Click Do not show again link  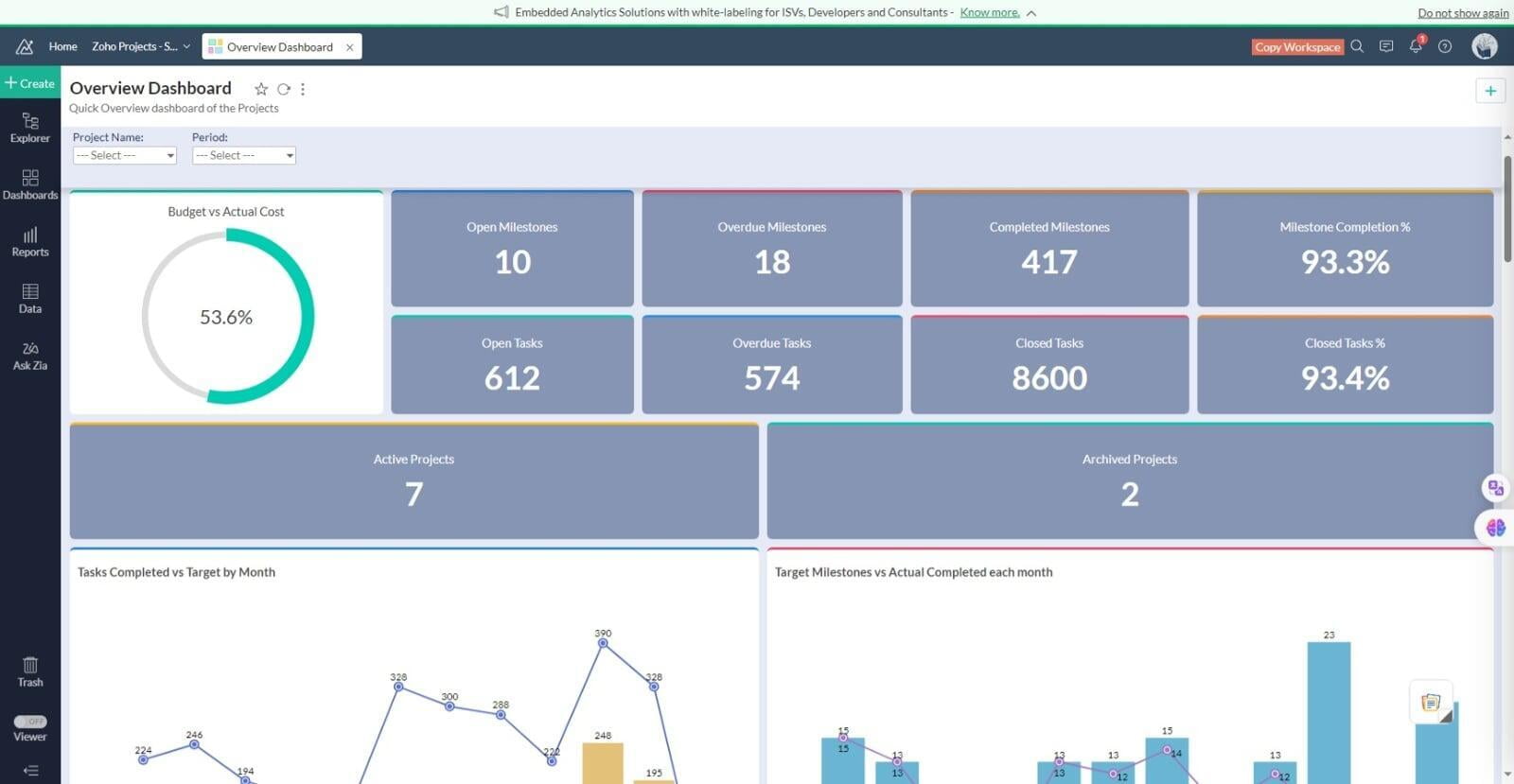click(x=1463, y=13)
